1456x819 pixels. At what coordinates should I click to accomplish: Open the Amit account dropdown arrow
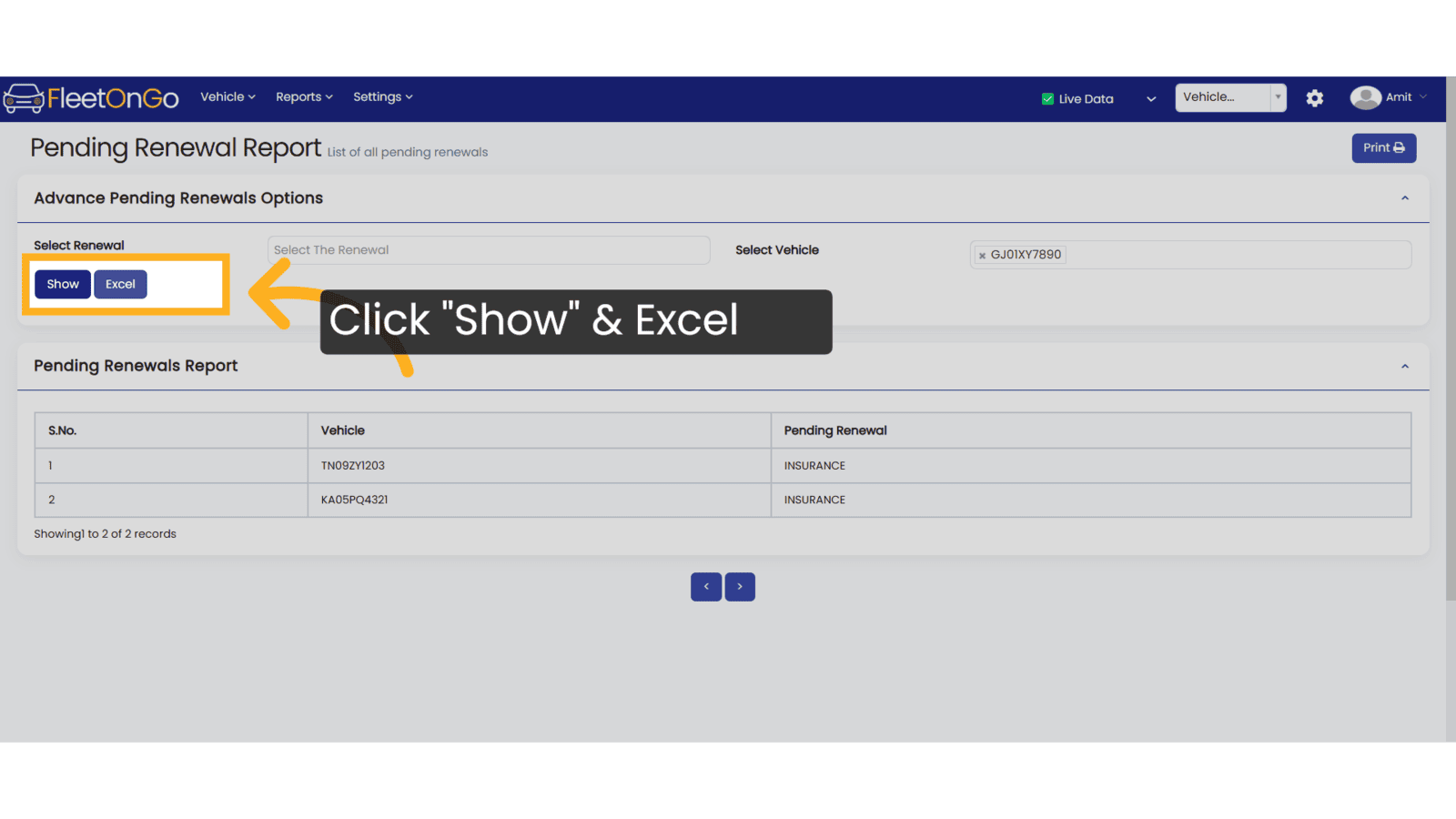[x=1423, y=97]
